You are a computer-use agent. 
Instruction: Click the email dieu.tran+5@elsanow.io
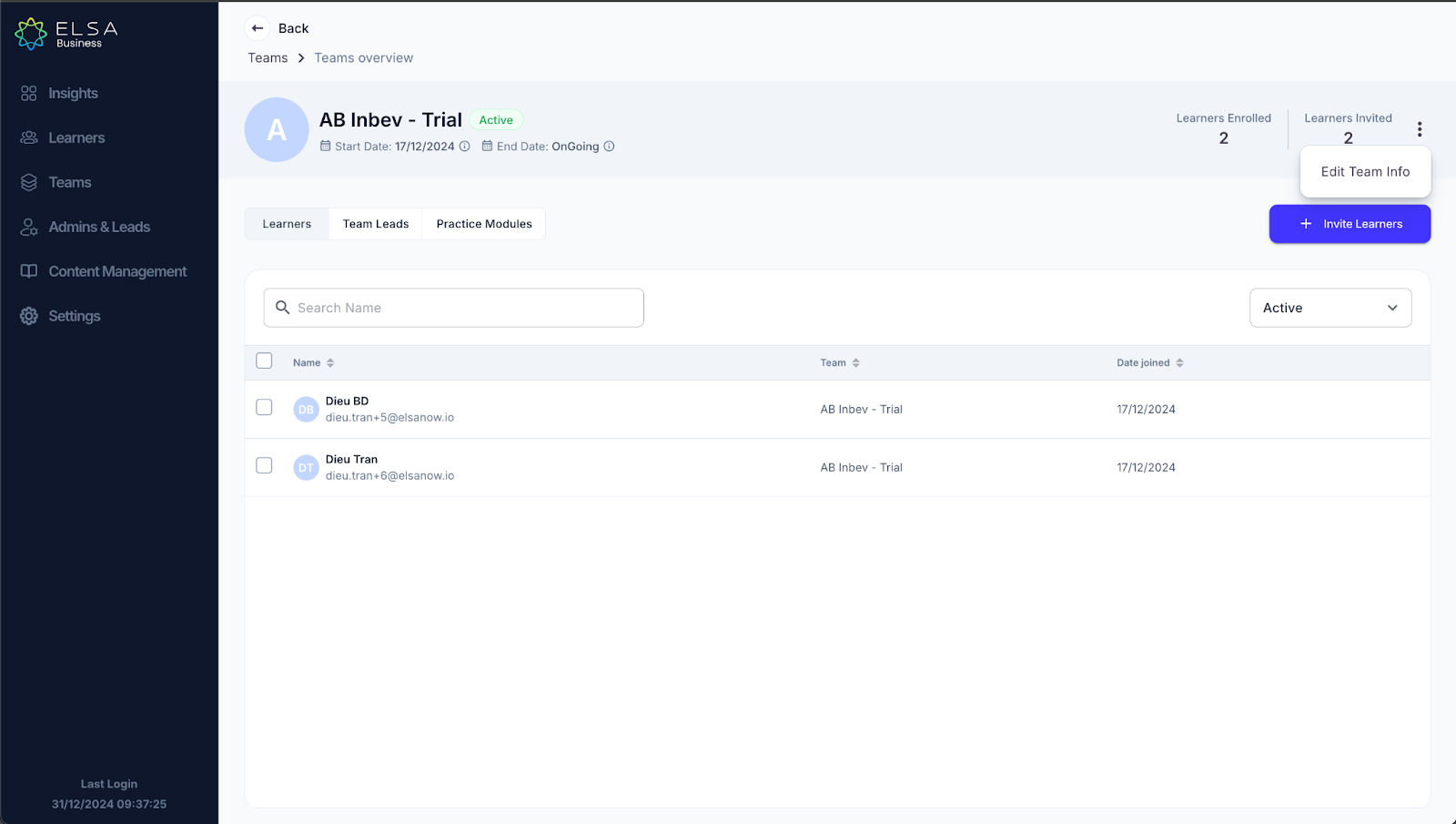(x=389, y=417)
